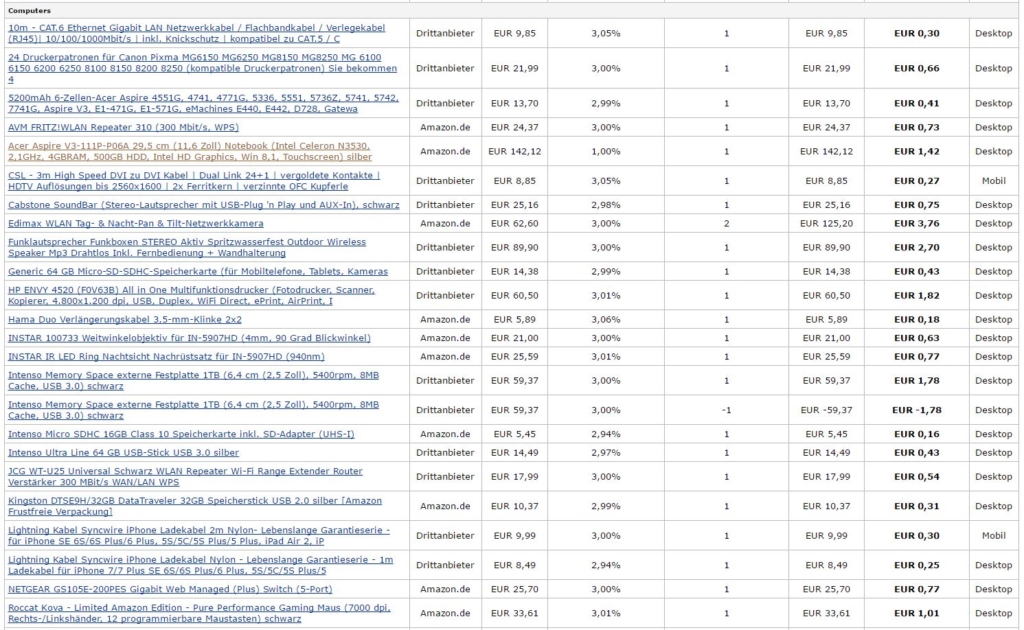The height and width of the screenshot is (630, 1024).
Task: Select EUR 0,25 earnings for Lightning 1m cable
Action: (916, 565)
